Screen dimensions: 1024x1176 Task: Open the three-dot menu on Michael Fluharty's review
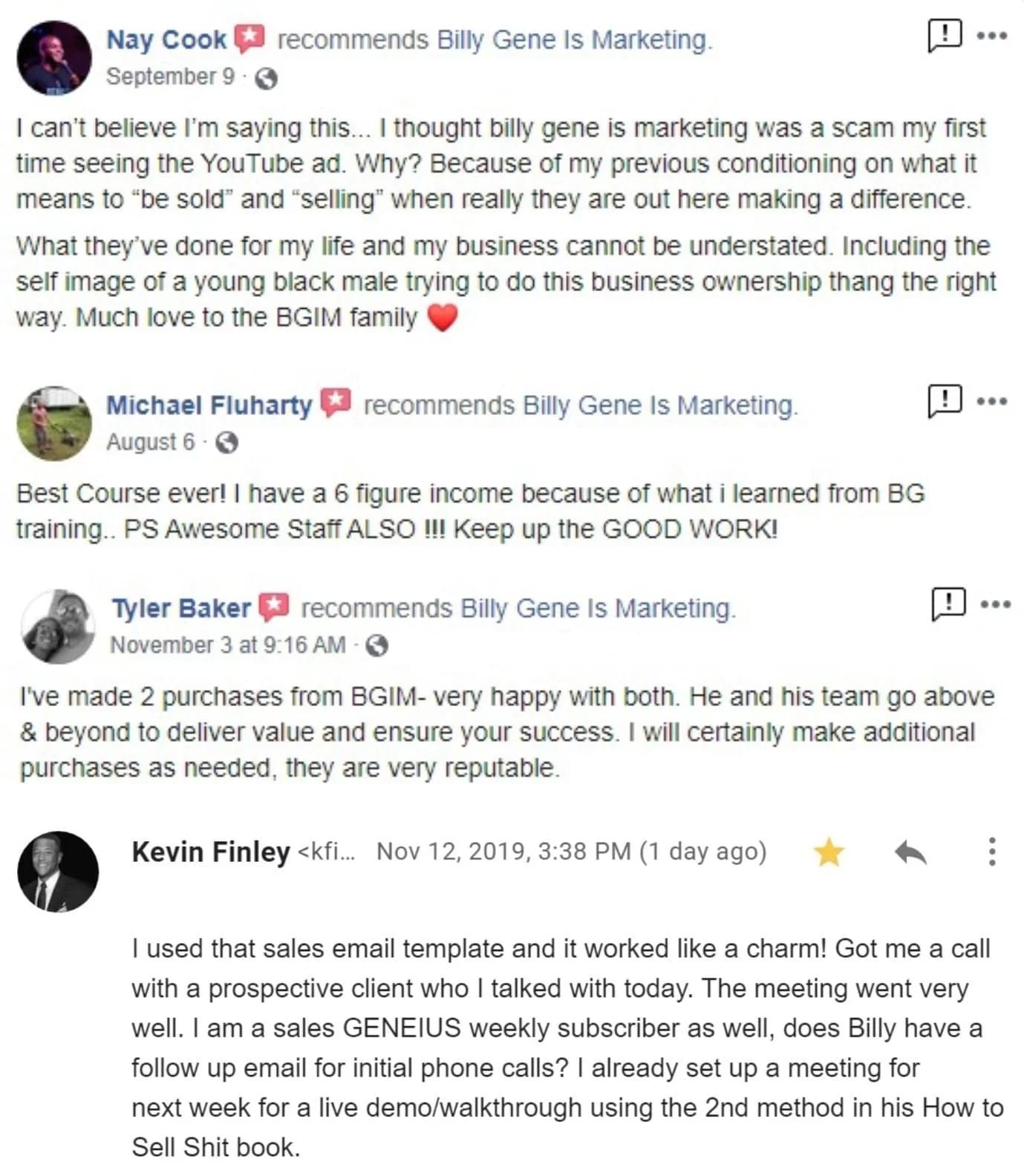click(x=992, y=402)
